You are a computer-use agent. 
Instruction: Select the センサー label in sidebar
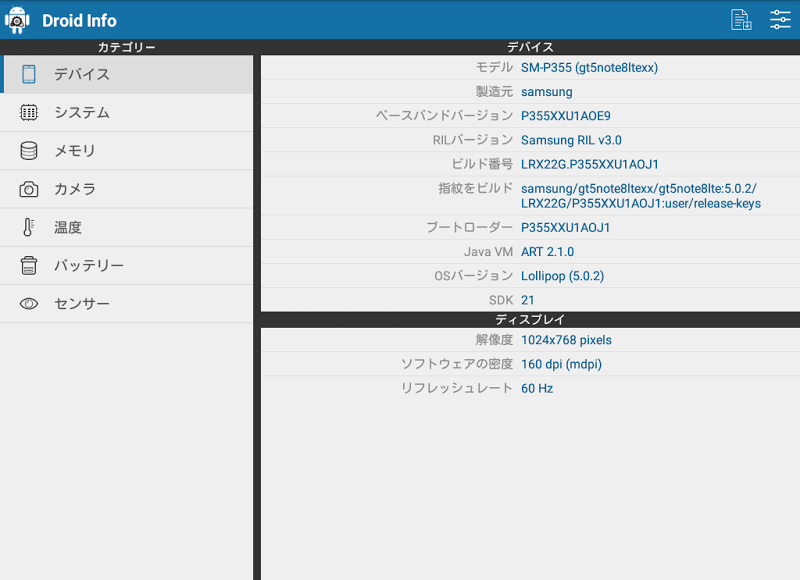[82, 303]
